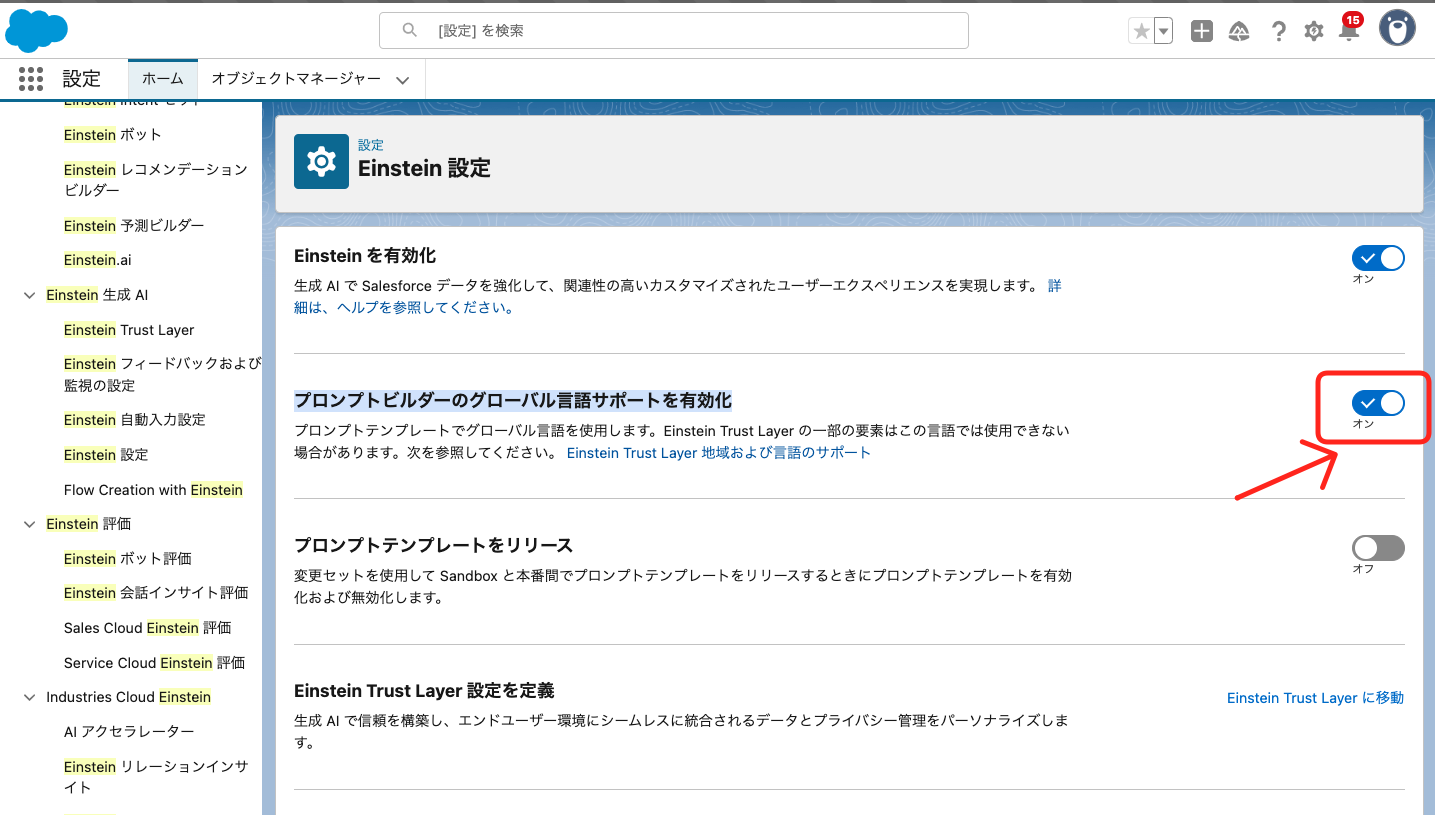The image size is (1435, 815).
Task: Open the 詳細は、ヘルプを参照してください link
Action: (x=405, y=307)
